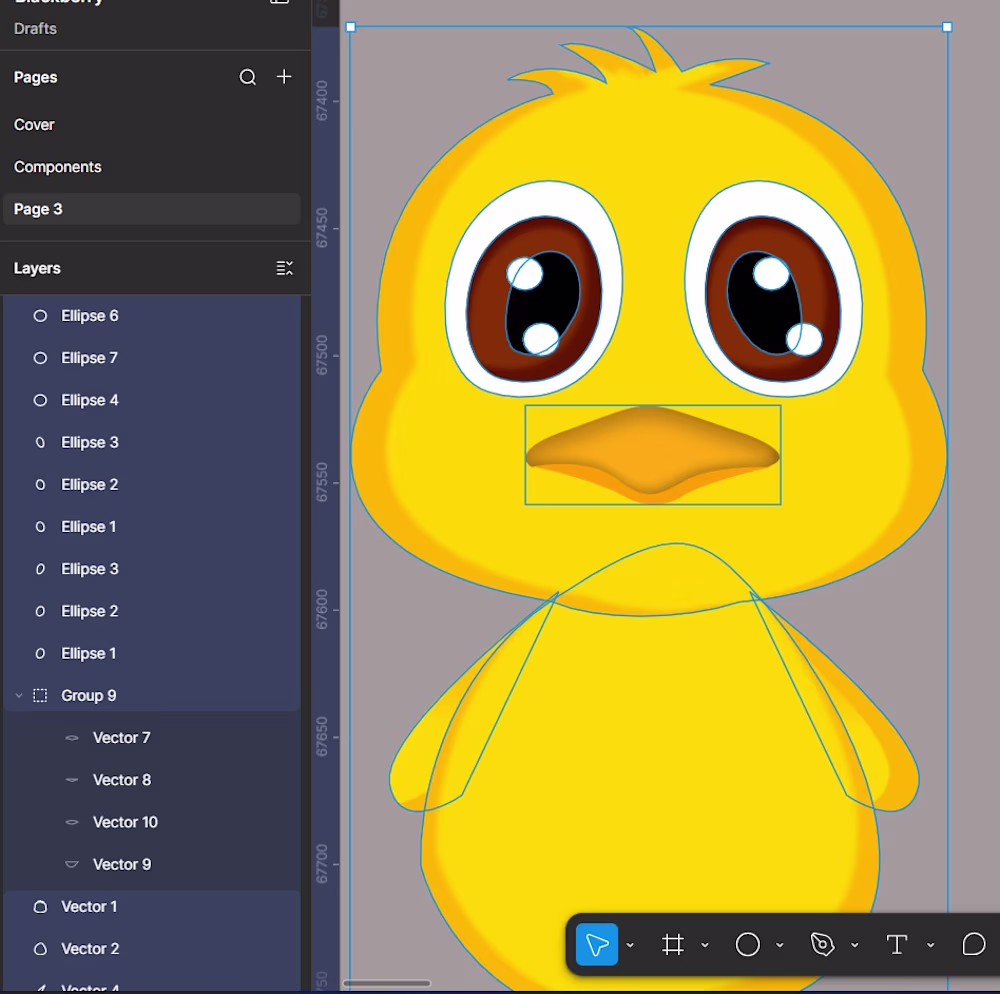The width and height of the screenshot is (1000, 994).
Task: Open shape tools dropdown arrow
Action: pyautogui.click(x=779, y=945)
